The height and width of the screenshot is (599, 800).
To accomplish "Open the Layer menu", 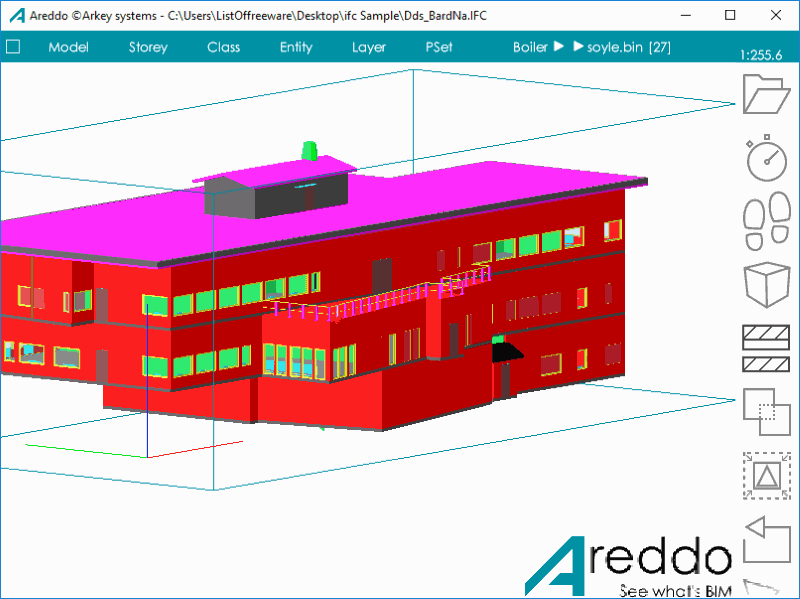I will click(x=369, y=47).
